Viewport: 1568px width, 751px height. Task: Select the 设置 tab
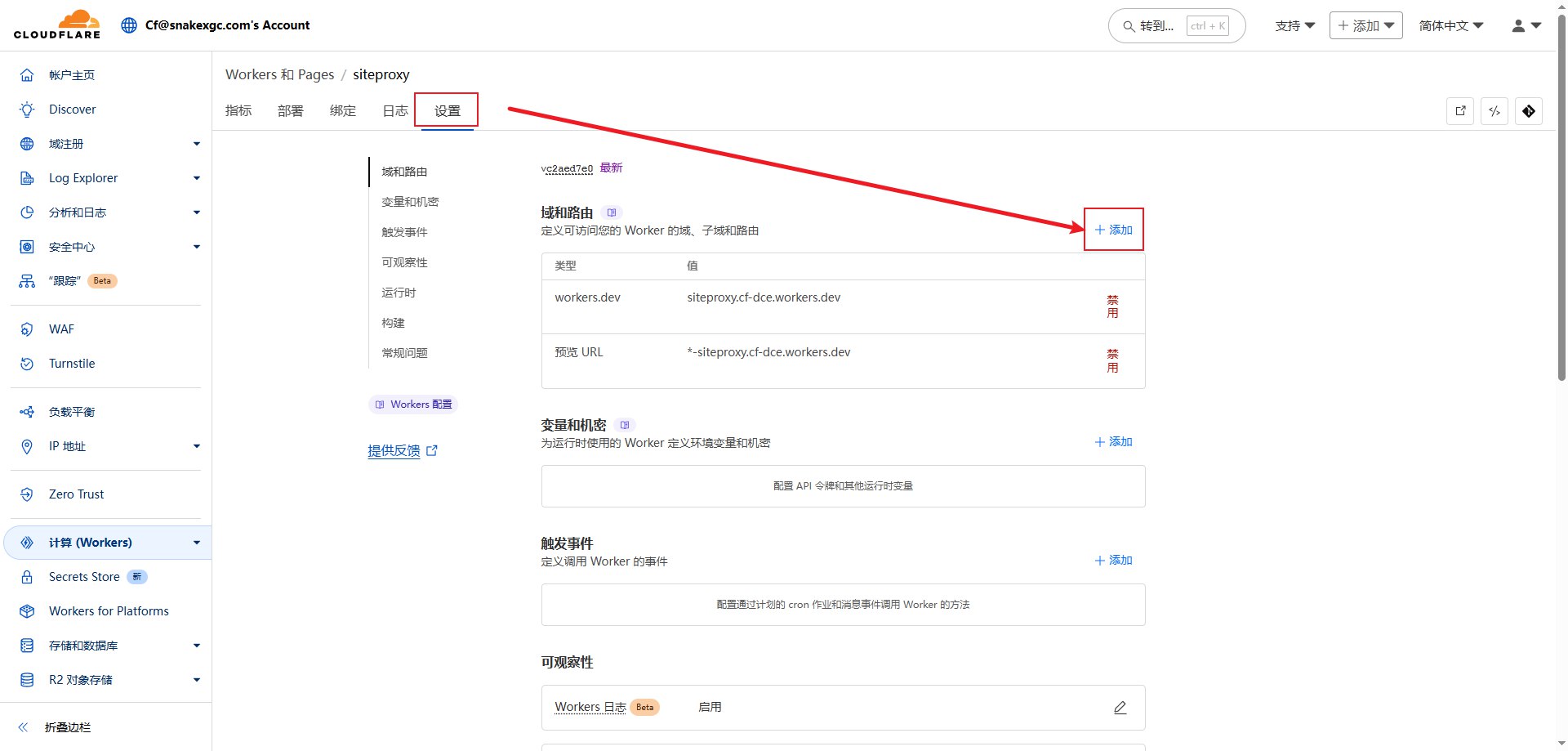pos(448,110)
